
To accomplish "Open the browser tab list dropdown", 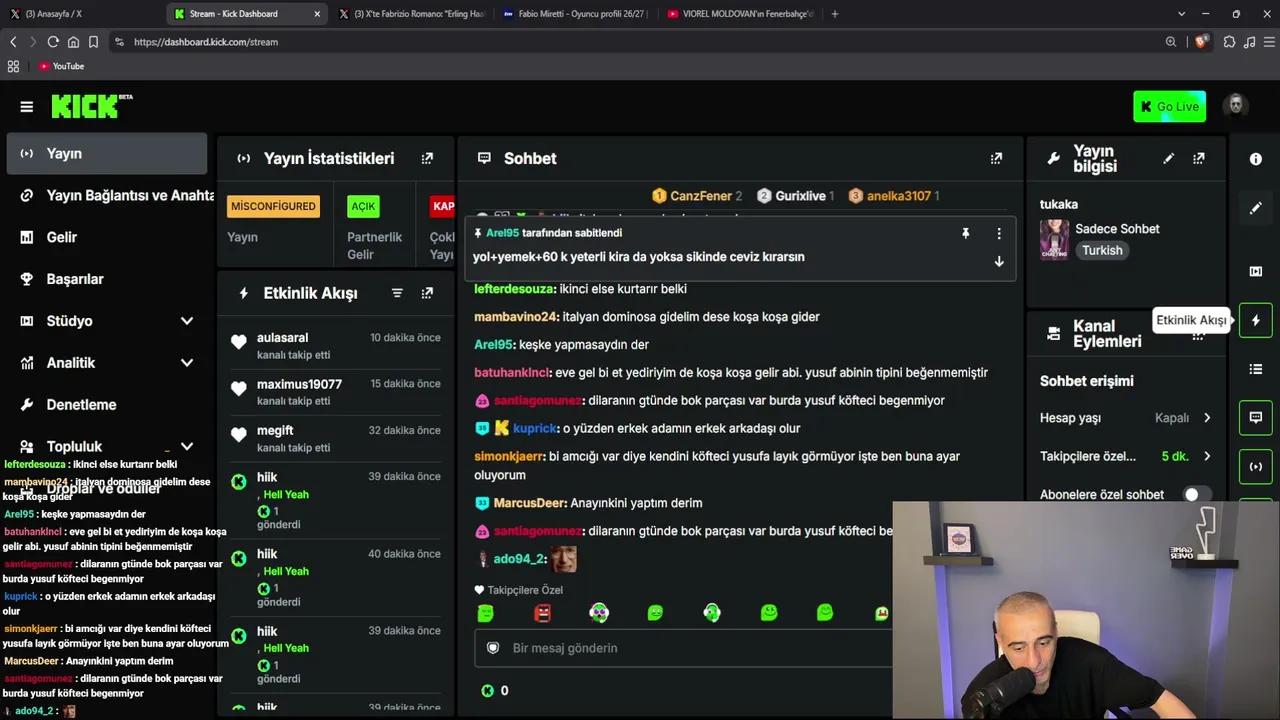I will [1181, 14].
